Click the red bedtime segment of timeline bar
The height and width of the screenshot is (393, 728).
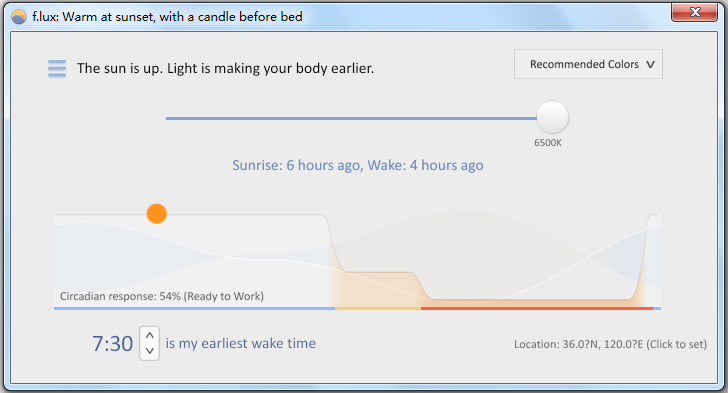click(537, 308)
